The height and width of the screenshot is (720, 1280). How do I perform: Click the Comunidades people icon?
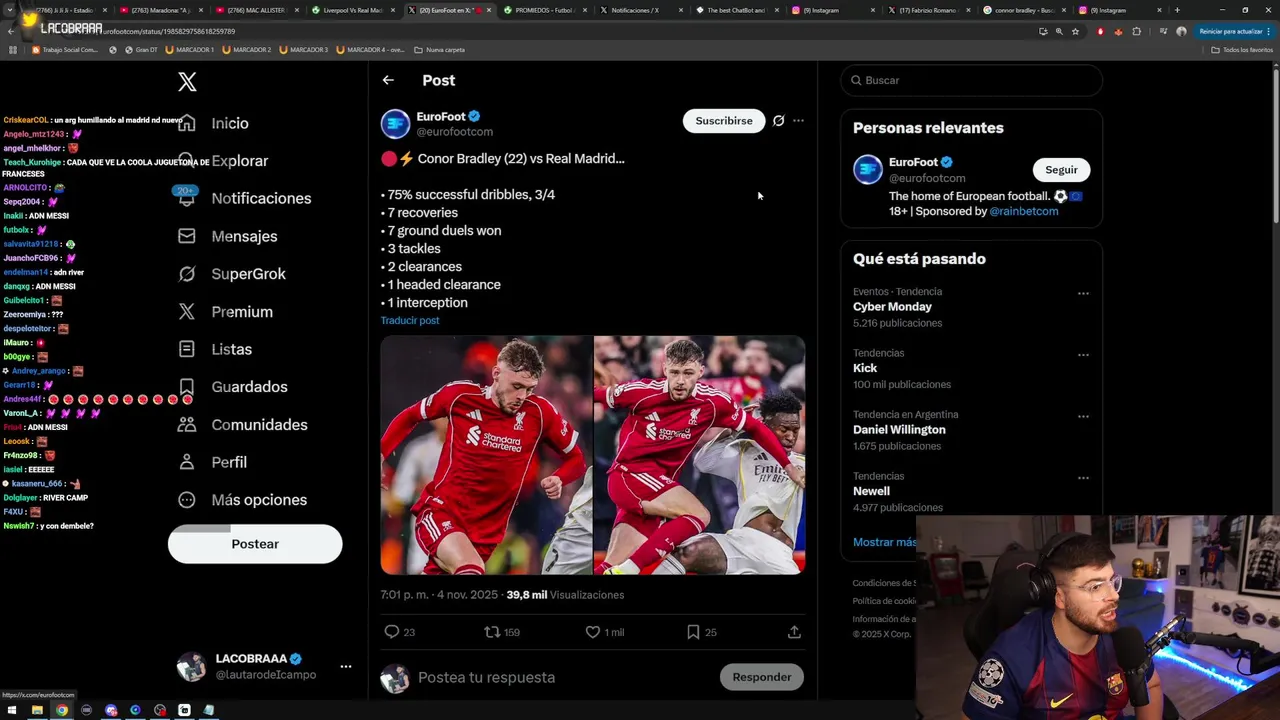187,425
